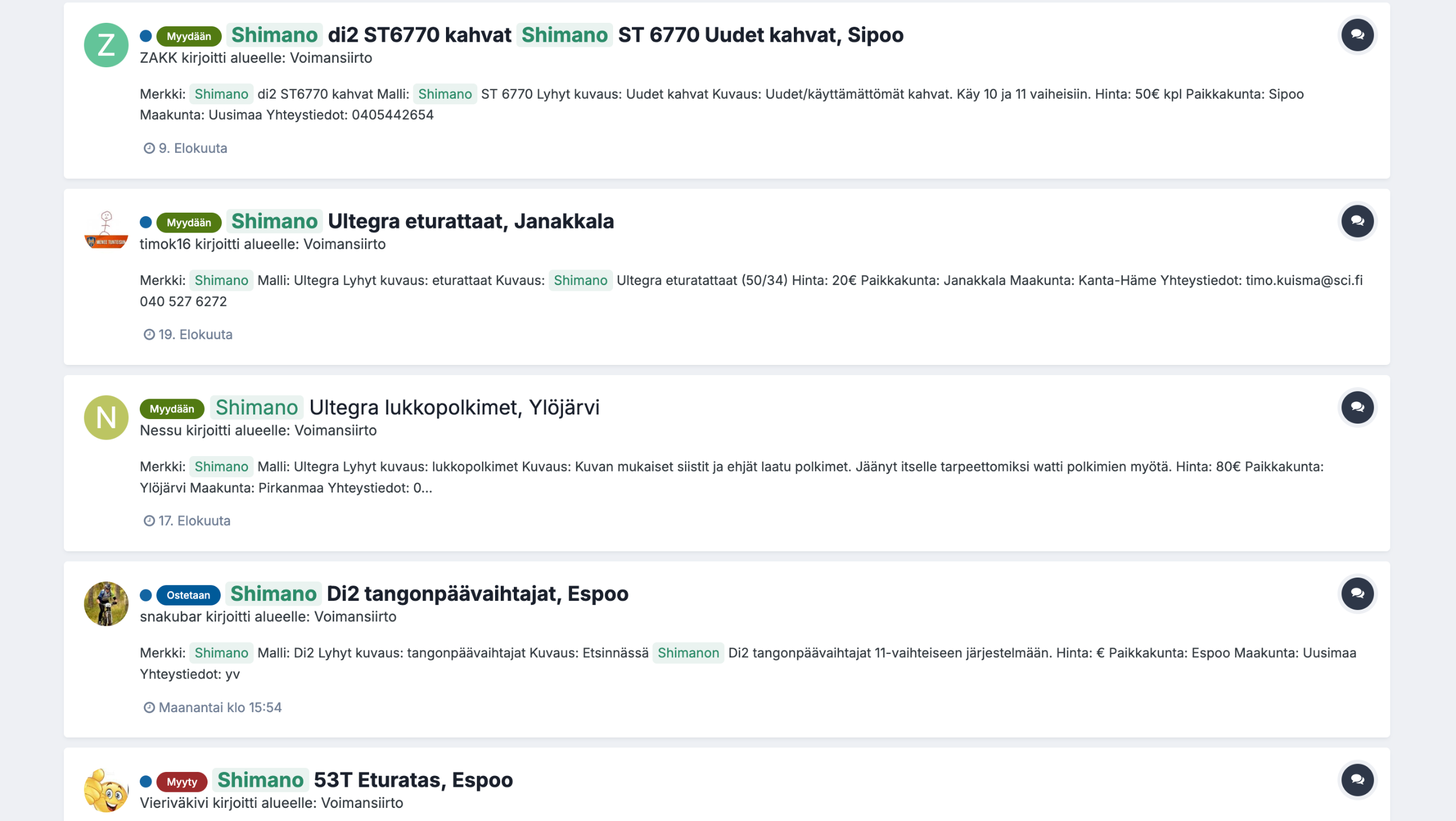Open snakubar user profile link

(171, 617)
